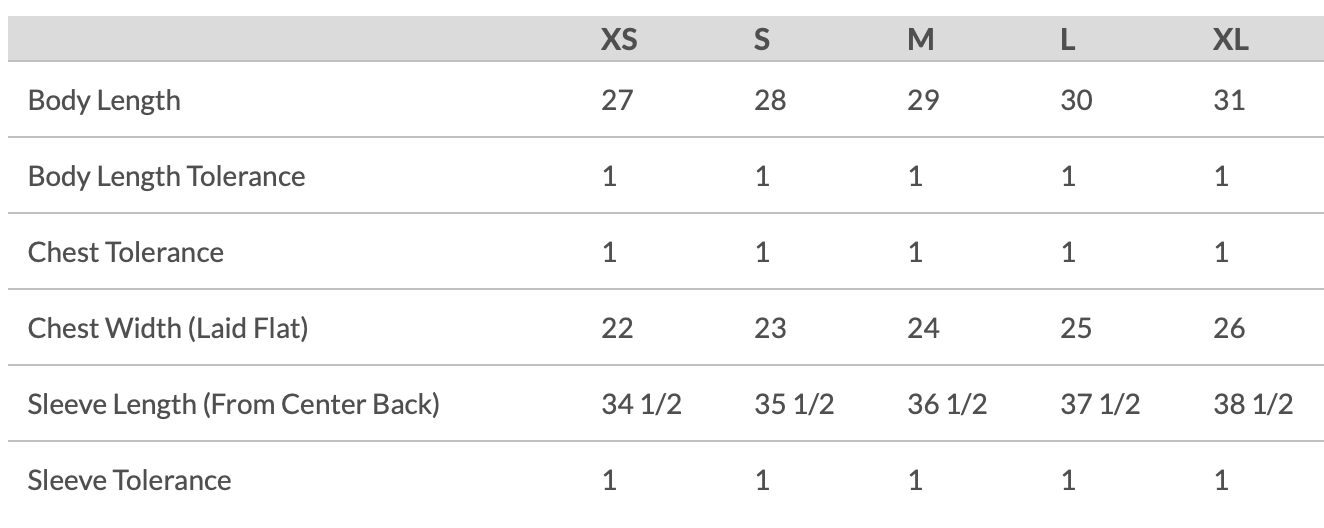
Task: Click the M size column header
Action: 920,40
